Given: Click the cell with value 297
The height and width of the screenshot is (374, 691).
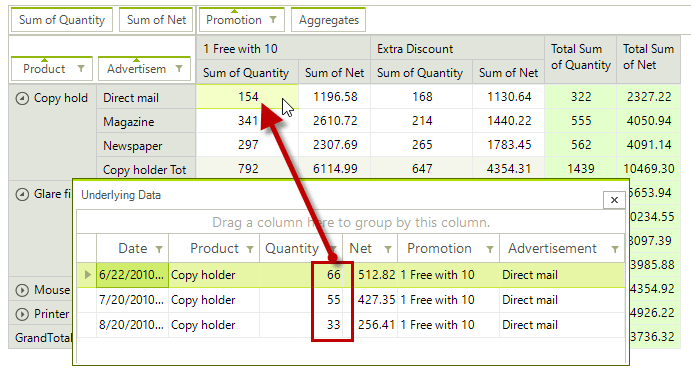Looking at the screenshot, I should tap(247, 145).
